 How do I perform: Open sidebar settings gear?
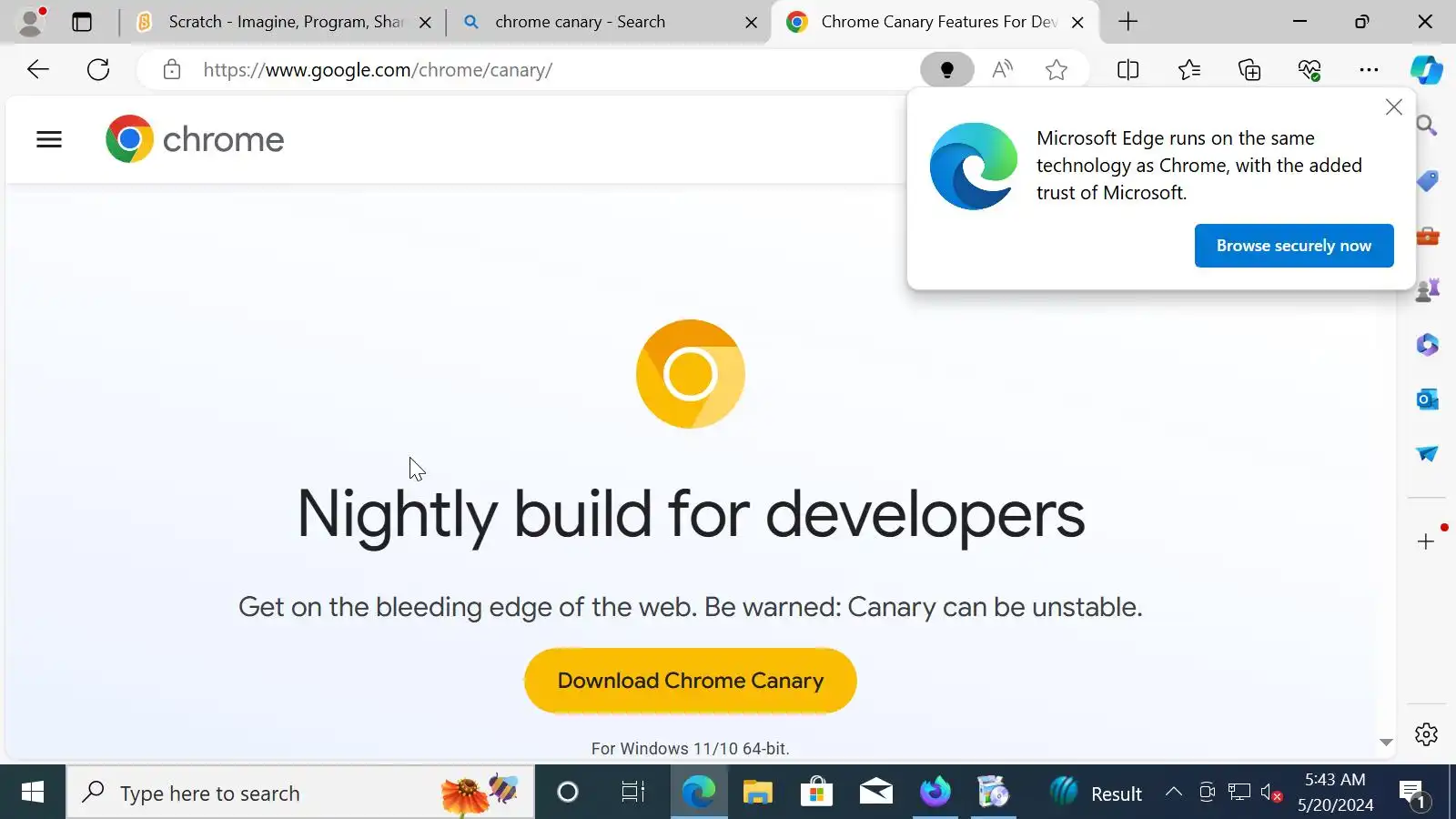[x=1426, y=733]
